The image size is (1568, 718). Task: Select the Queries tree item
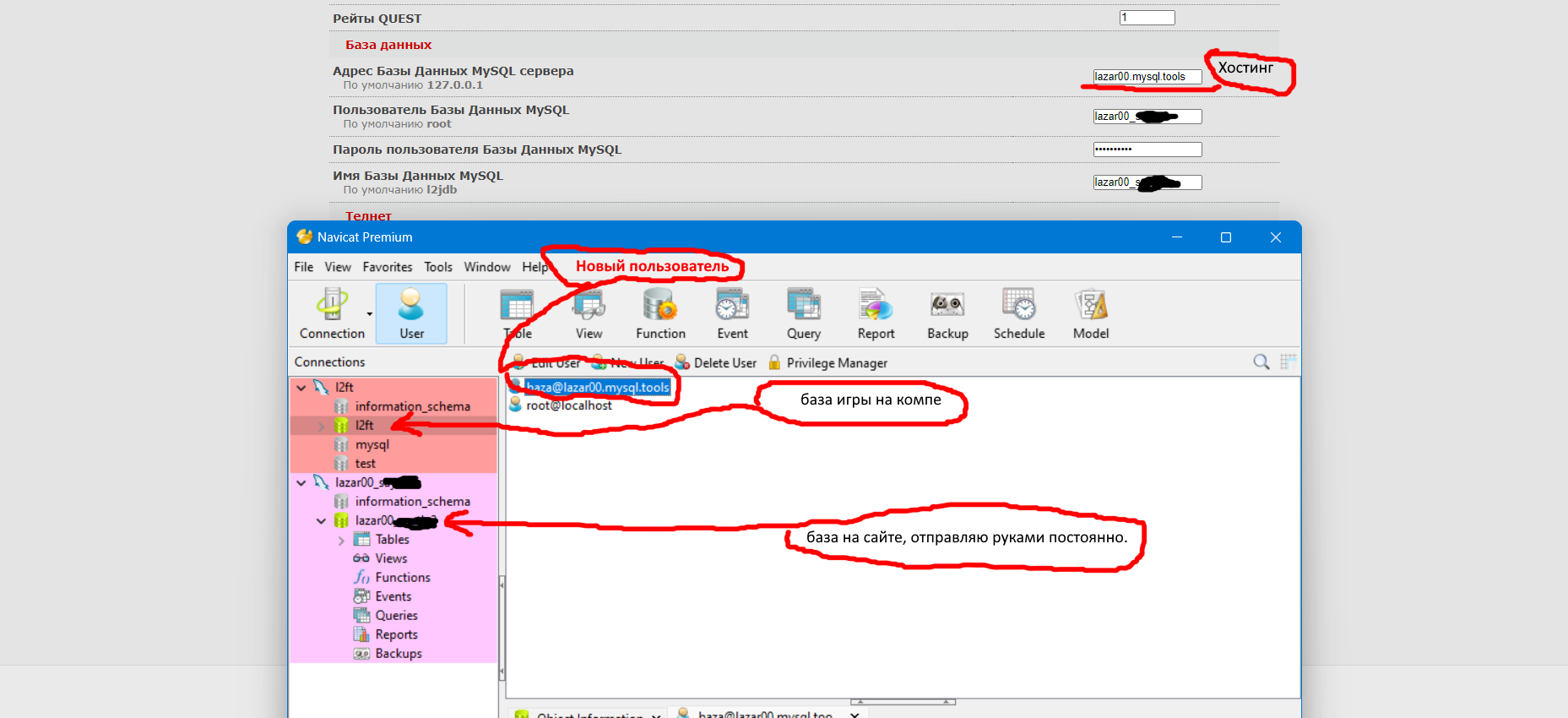click(396, 616)
